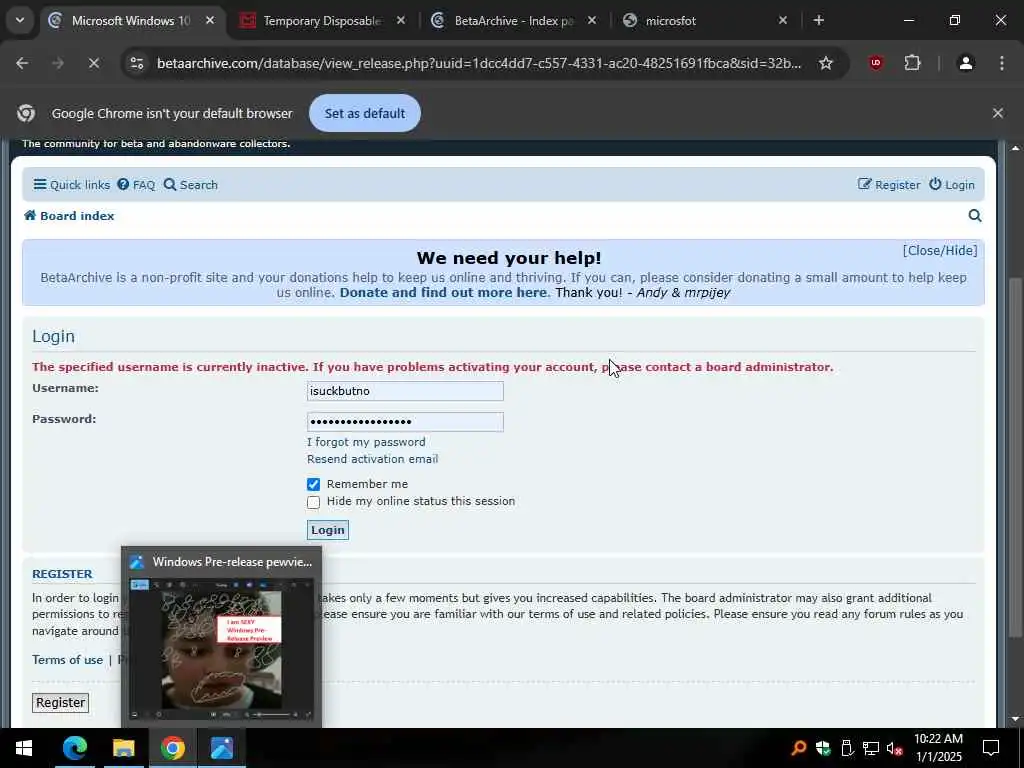Viewport: 1024px width, 768px height.
Task: Open the Action Center notifications icon
Action: click(991, 748)
